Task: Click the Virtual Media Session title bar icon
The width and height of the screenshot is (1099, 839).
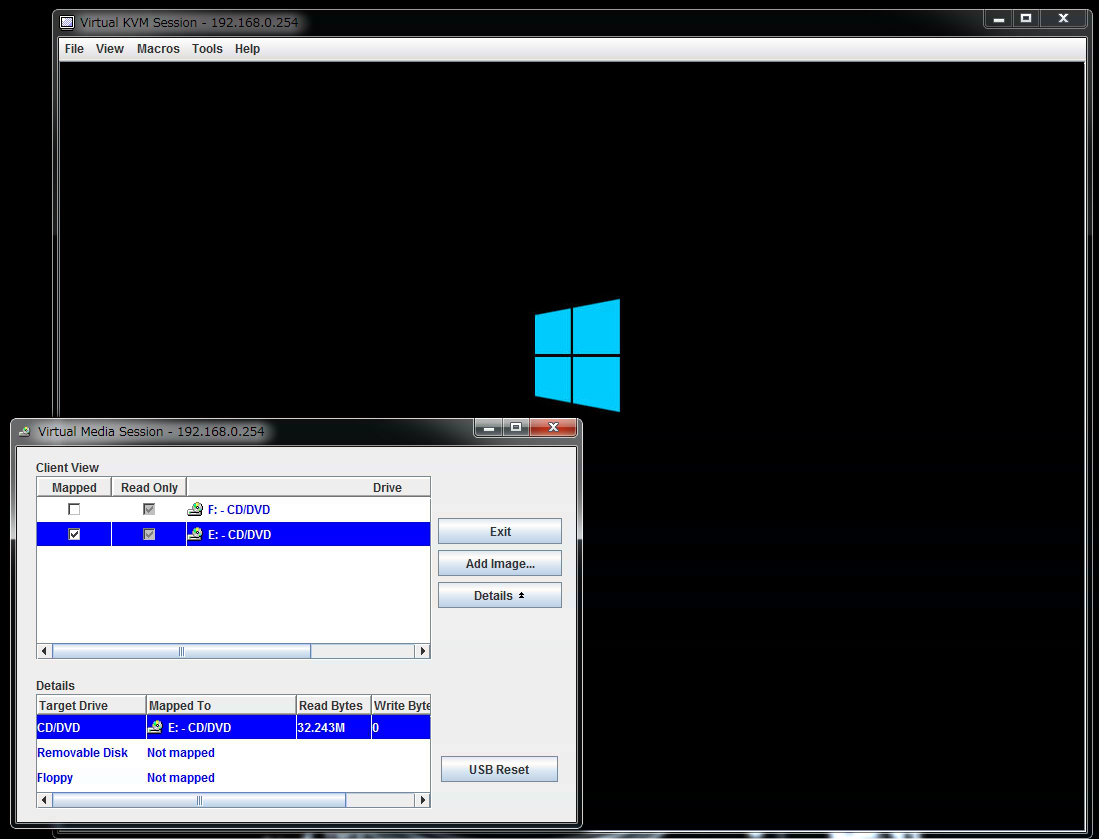Action: pyautogui.click(x=25, y=432)
